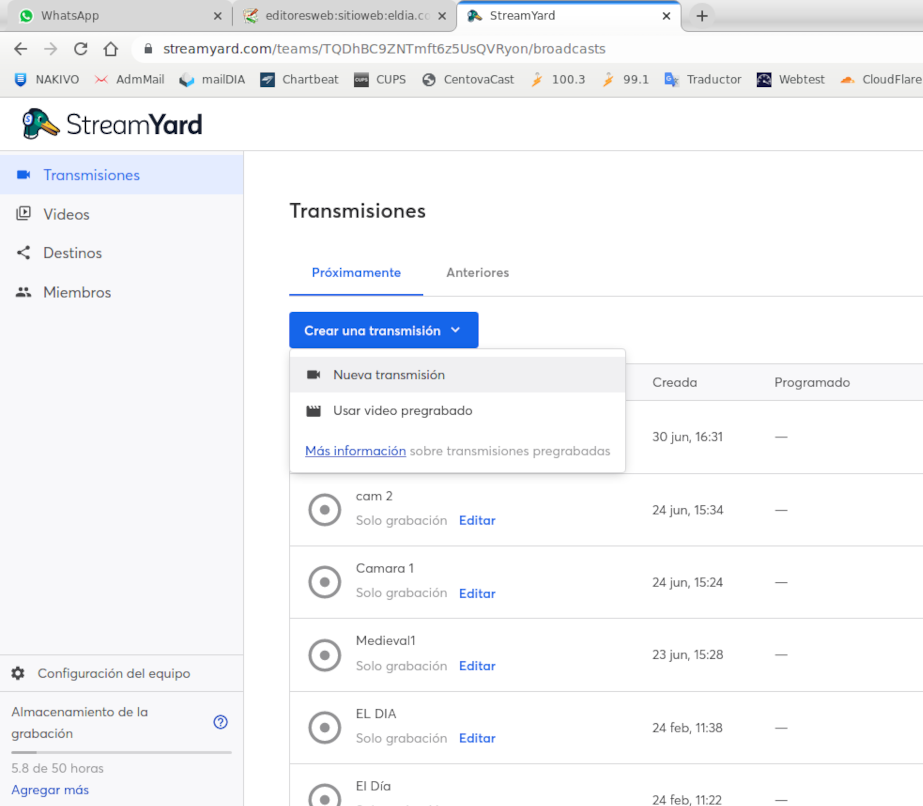The image size is (923, 806).
Task: Select Nueva transmisión from the menu
Action: point(389,375)
